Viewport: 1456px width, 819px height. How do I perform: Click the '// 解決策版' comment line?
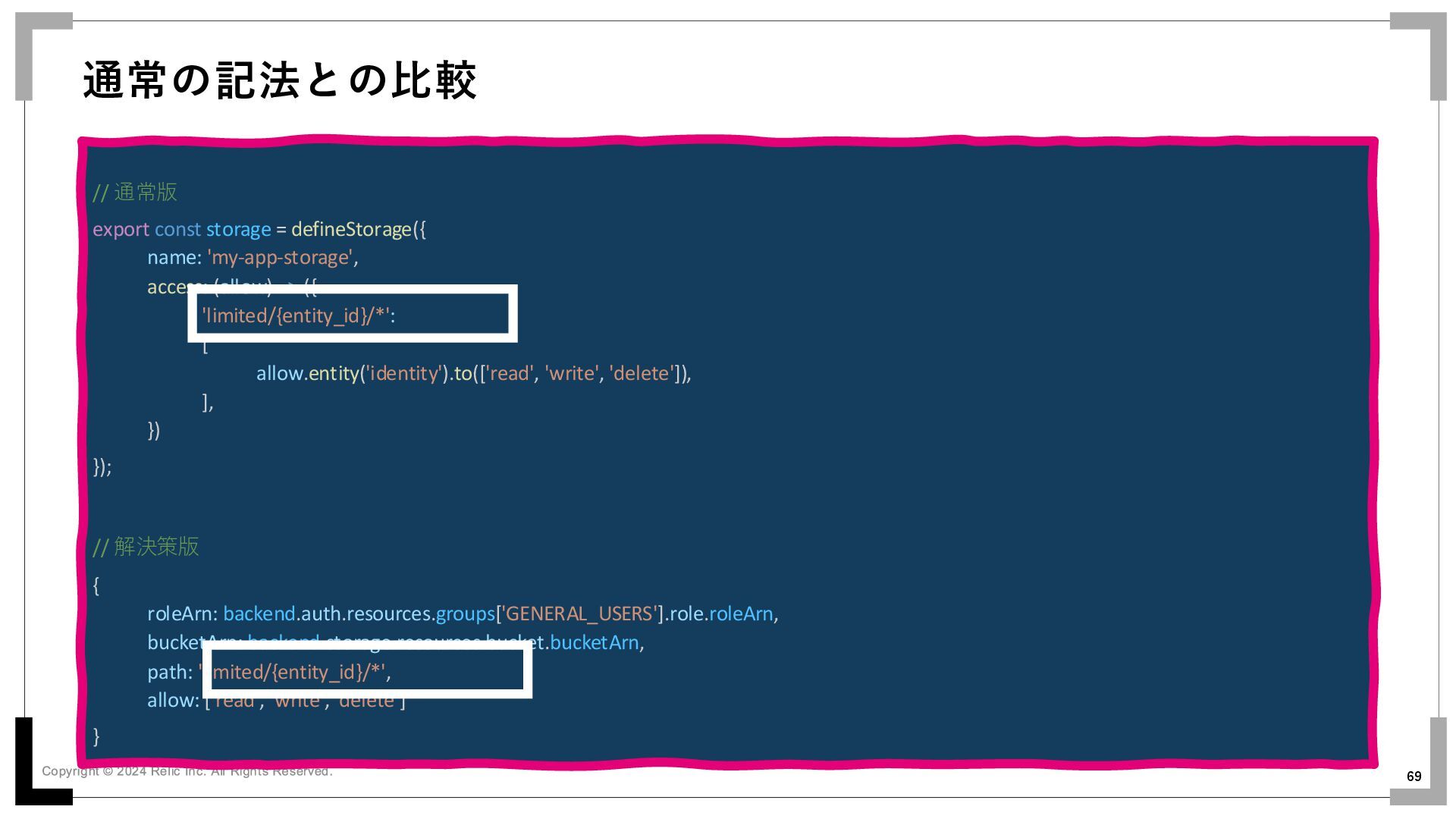click(146, 547)
